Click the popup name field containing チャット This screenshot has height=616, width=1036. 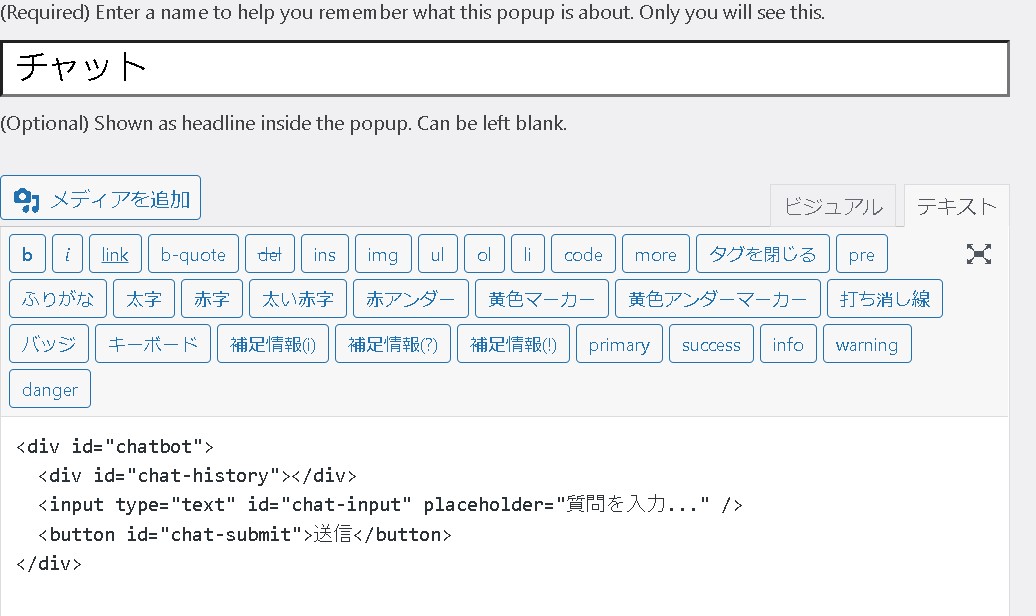504,68
